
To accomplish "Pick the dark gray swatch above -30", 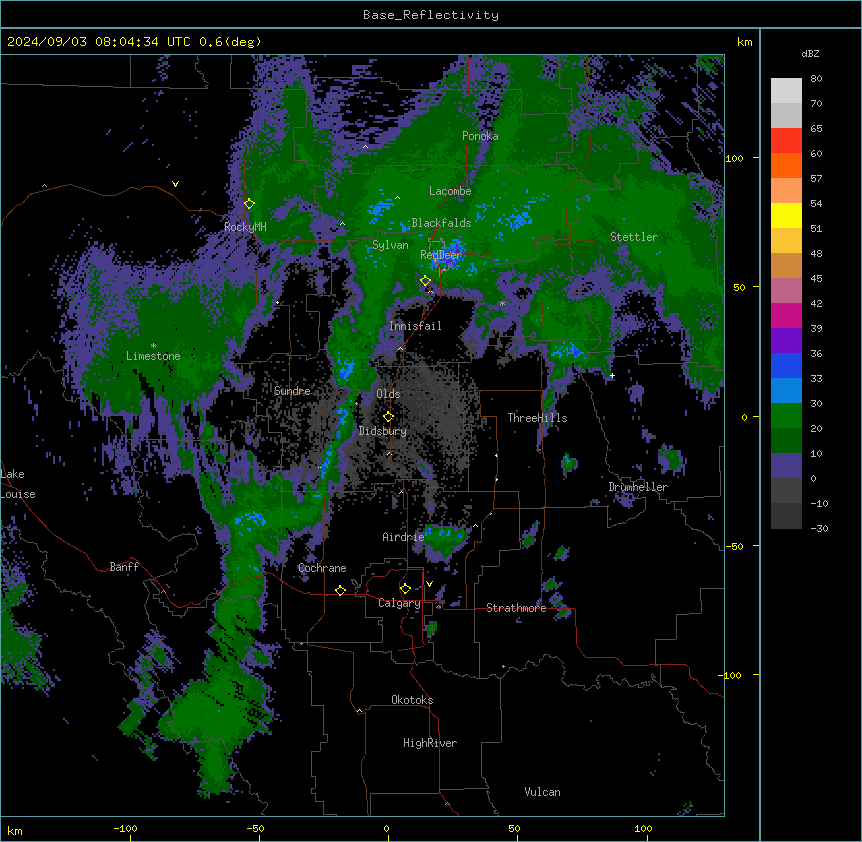I will (x=786, y=516).
